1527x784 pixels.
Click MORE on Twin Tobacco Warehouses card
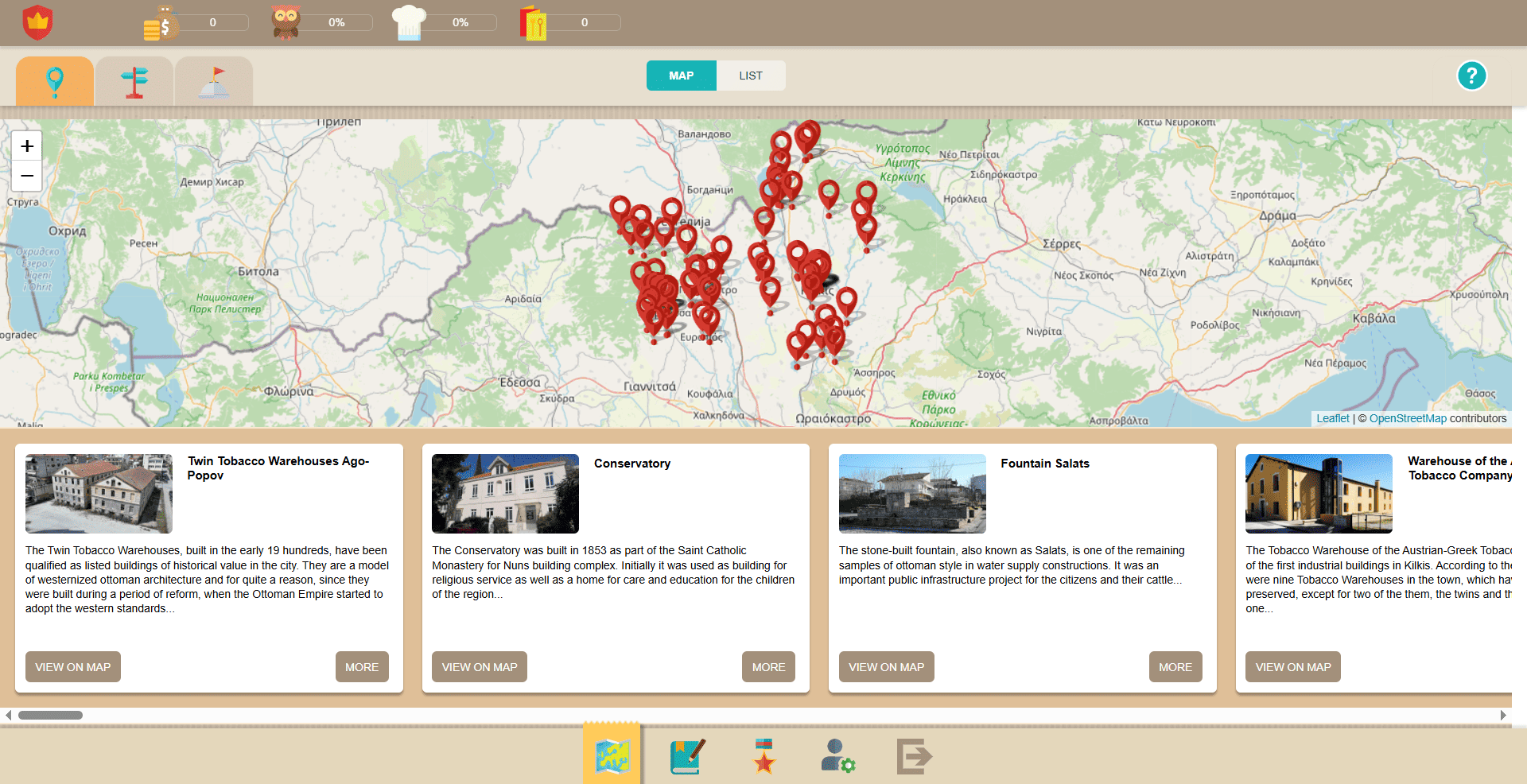(x=361, y=667)
